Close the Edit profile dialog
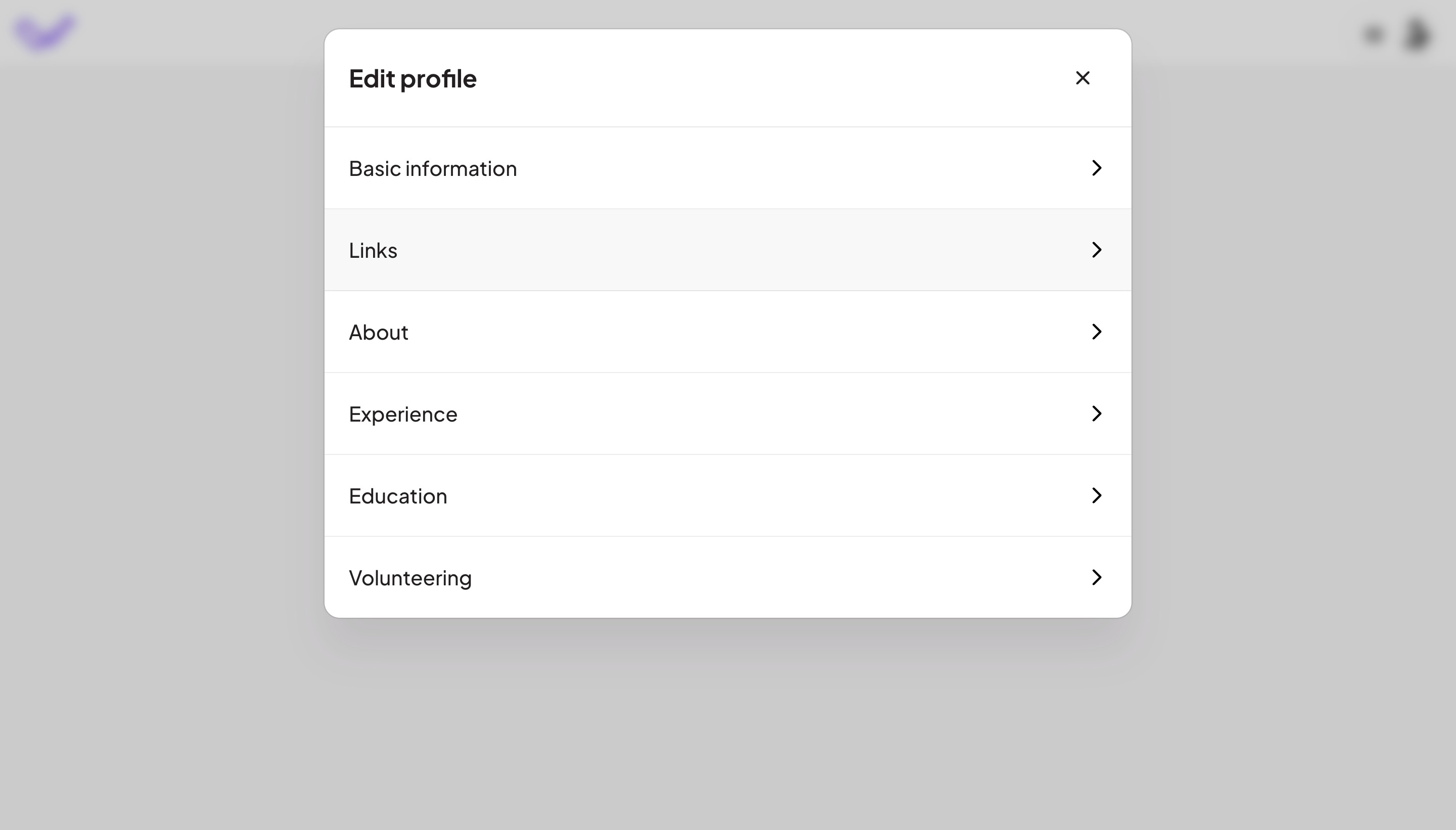The height and width of the screenshot is (830, 1456). click(1081, 77)
